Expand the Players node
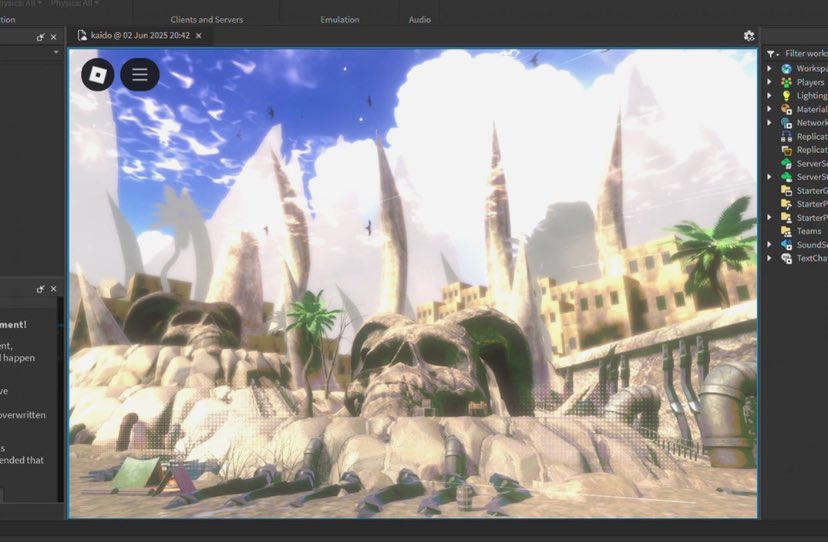This screenshot has width=828, height=542. (769, 82)
